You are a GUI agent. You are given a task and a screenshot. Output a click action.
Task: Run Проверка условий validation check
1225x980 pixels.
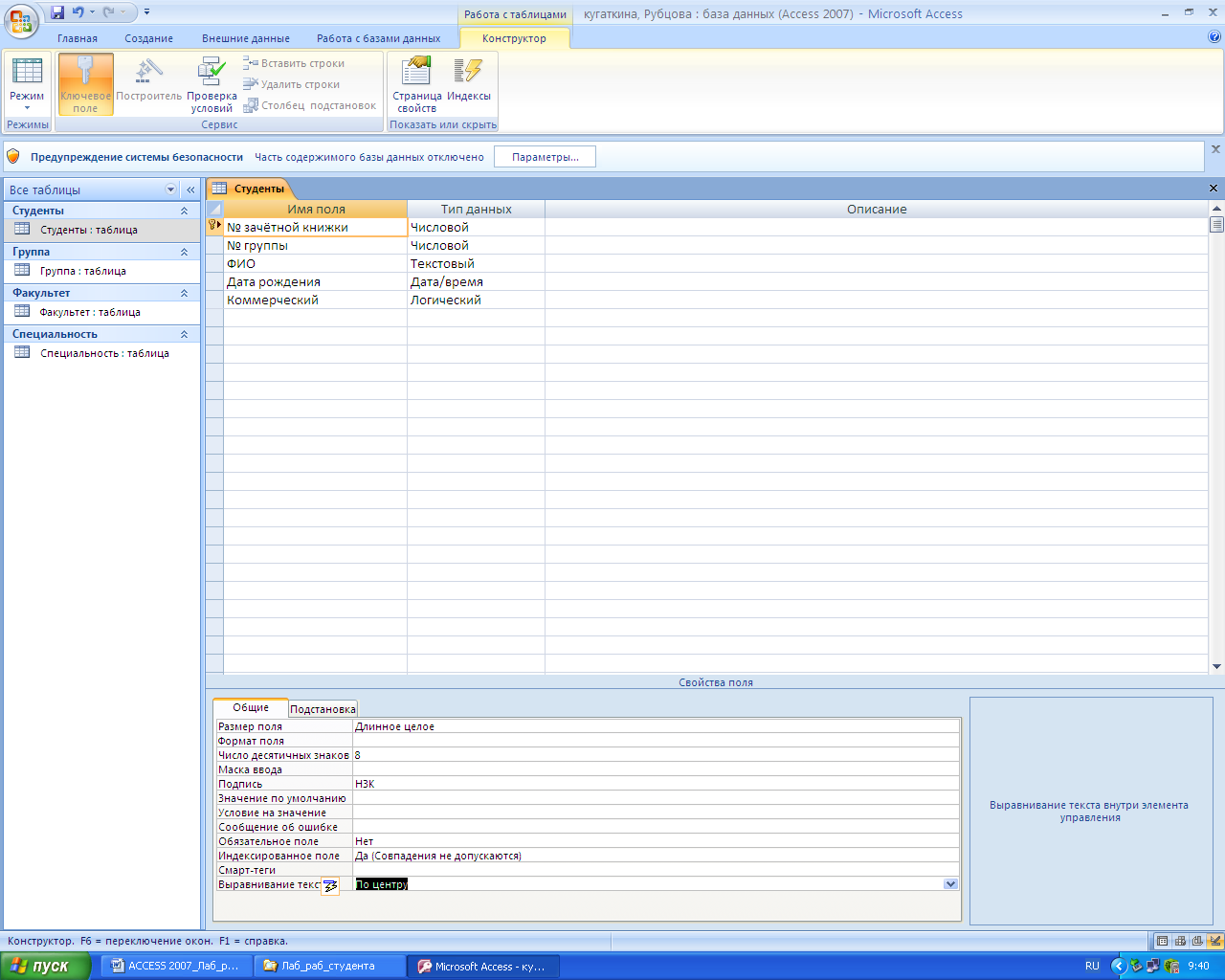212,84
